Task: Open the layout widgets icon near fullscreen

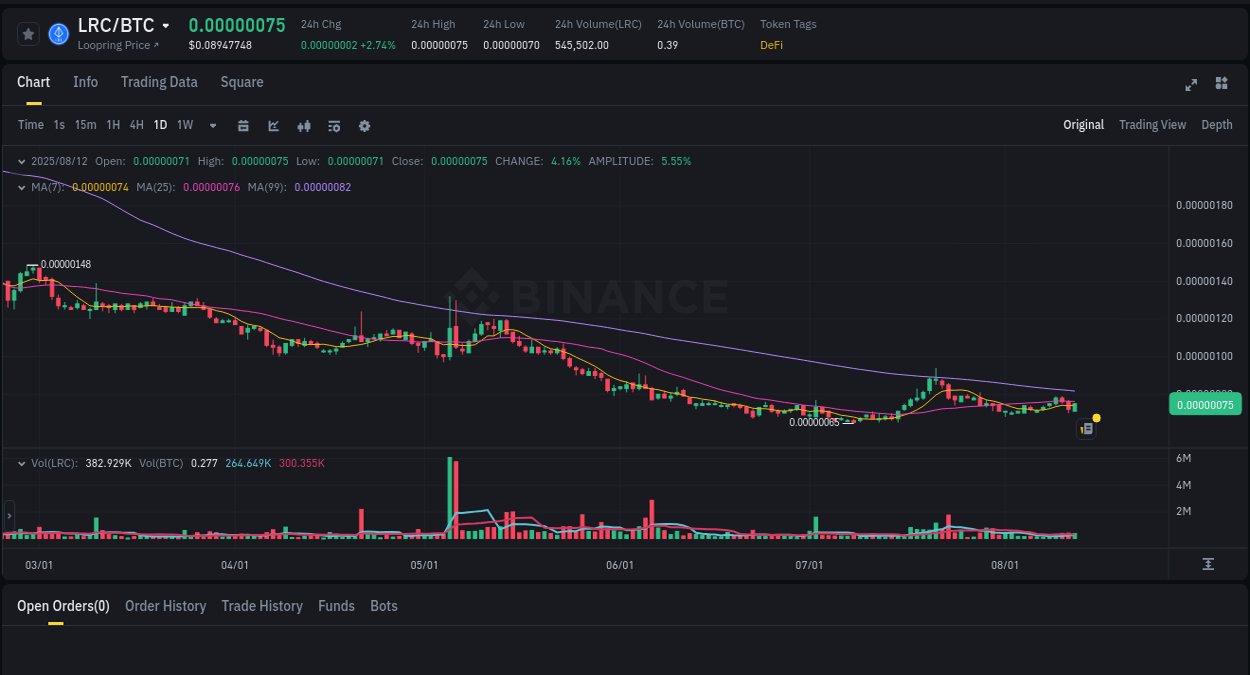Action: coord(1221,84)
